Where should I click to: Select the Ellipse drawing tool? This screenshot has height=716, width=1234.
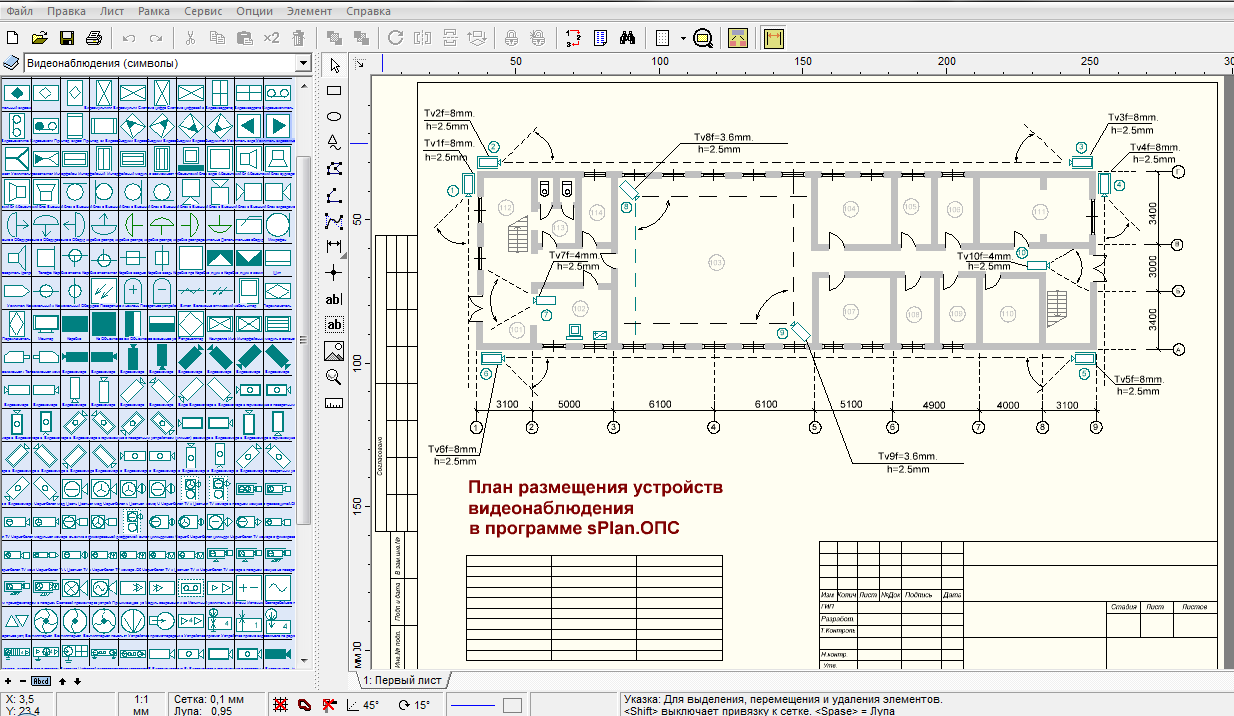[x=334, y=117]
